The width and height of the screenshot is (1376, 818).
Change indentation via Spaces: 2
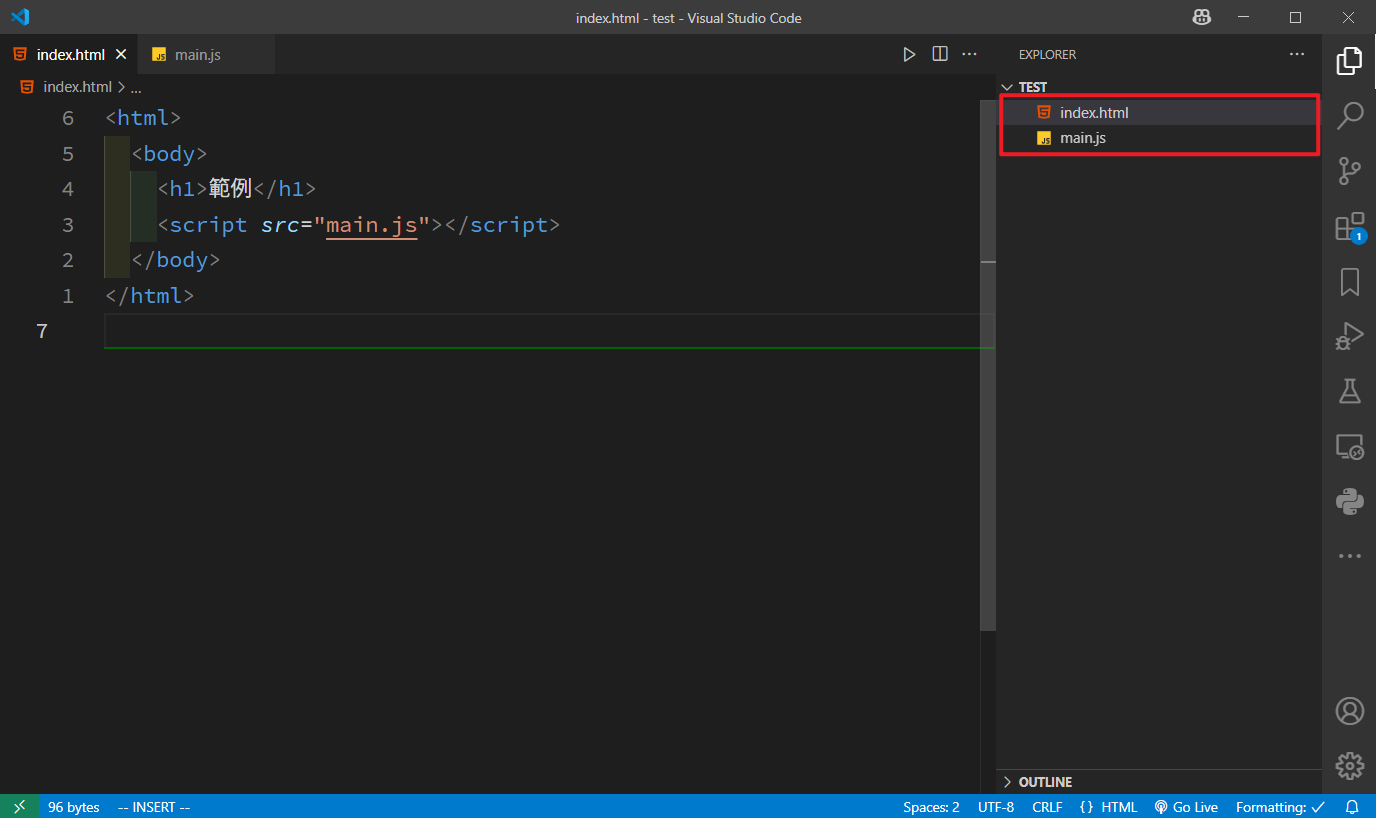[x=931, y=807]
